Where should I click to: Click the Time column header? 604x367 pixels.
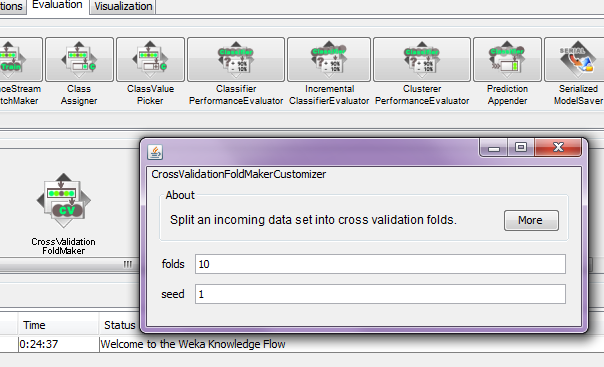tap(58, 325)
